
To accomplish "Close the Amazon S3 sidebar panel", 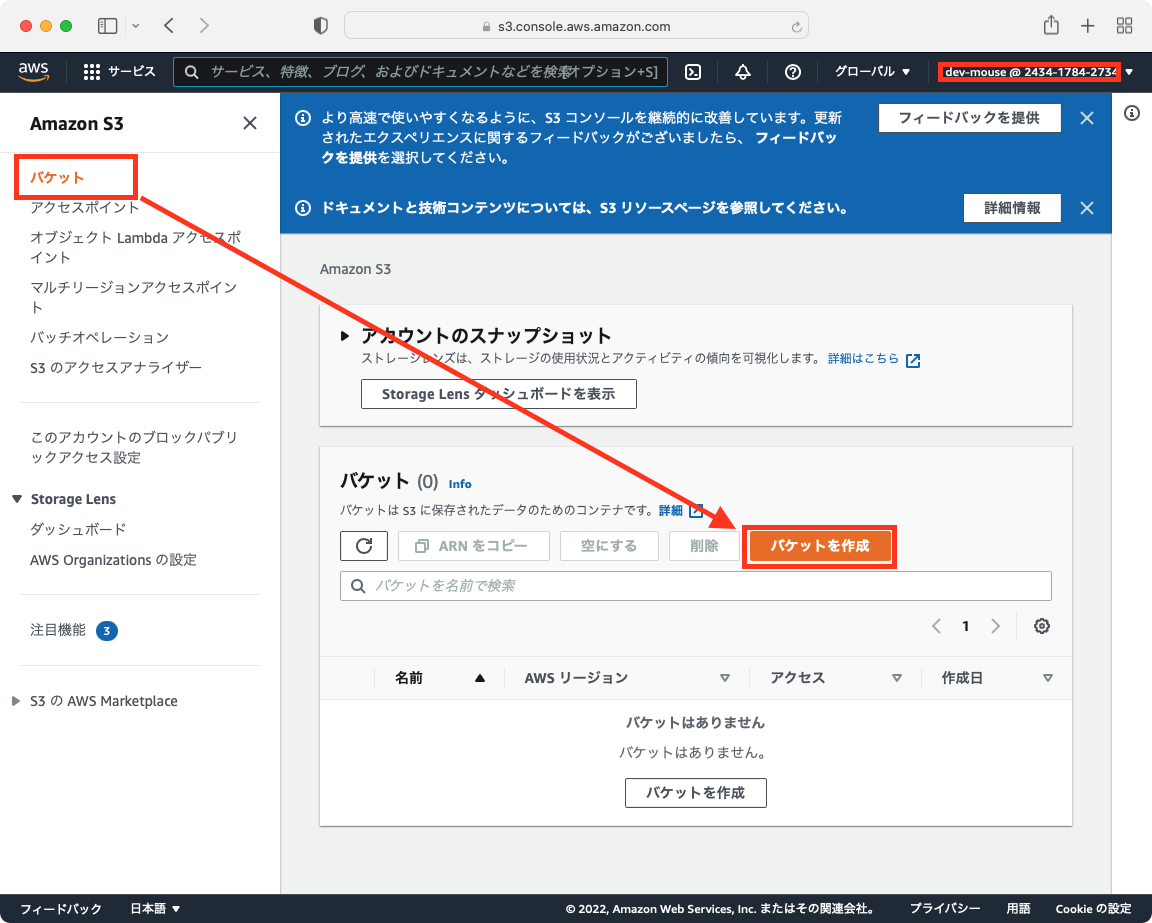I will click(250, 123).
